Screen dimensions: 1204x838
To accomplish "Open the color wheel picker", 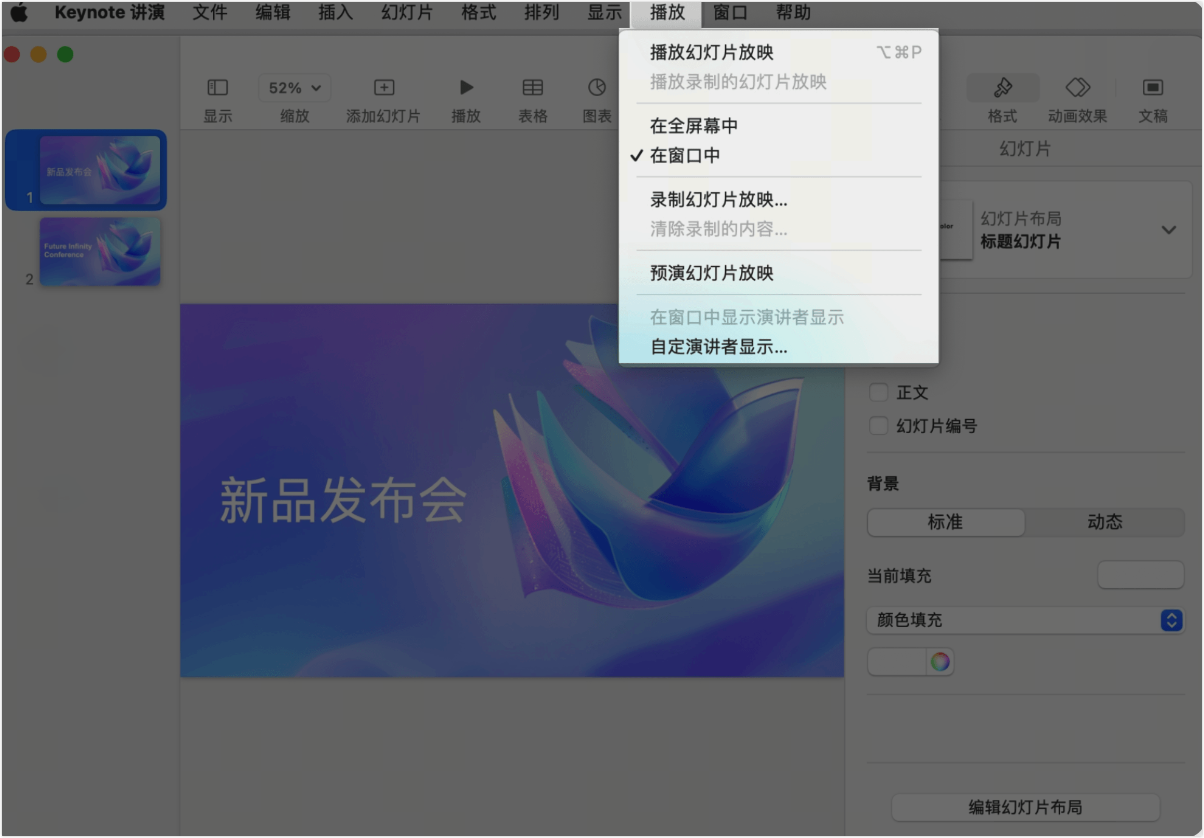I will coord(939,661).
